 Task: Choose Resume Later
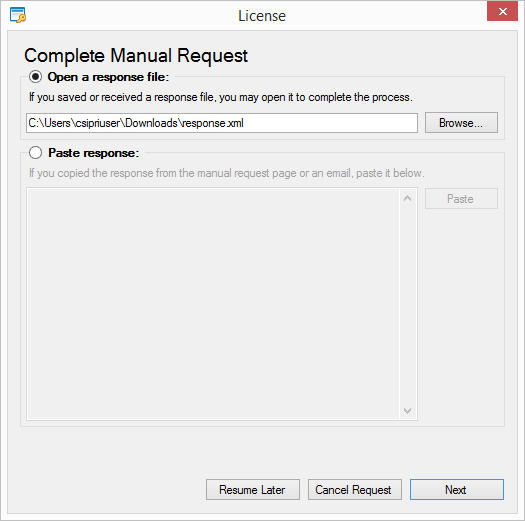pos(253,490)
